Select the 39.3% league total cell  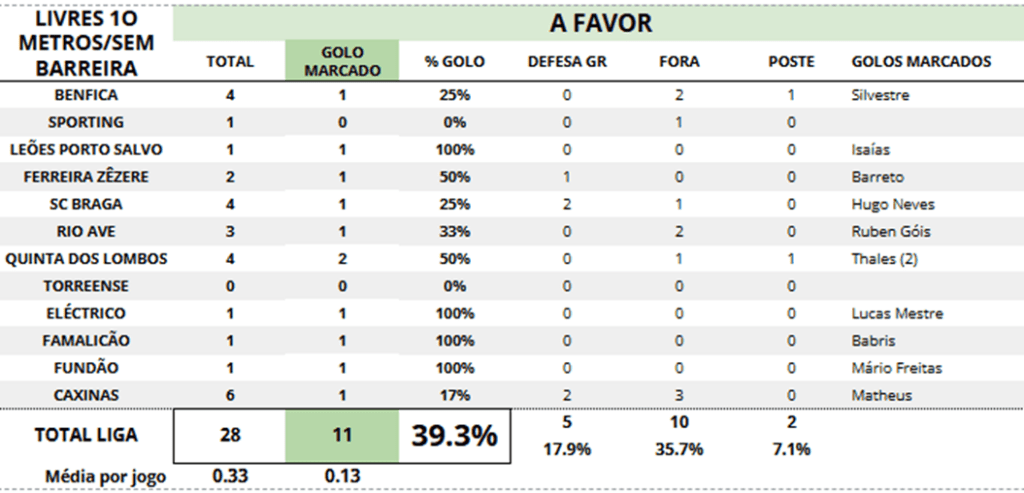tap(454, 436)
